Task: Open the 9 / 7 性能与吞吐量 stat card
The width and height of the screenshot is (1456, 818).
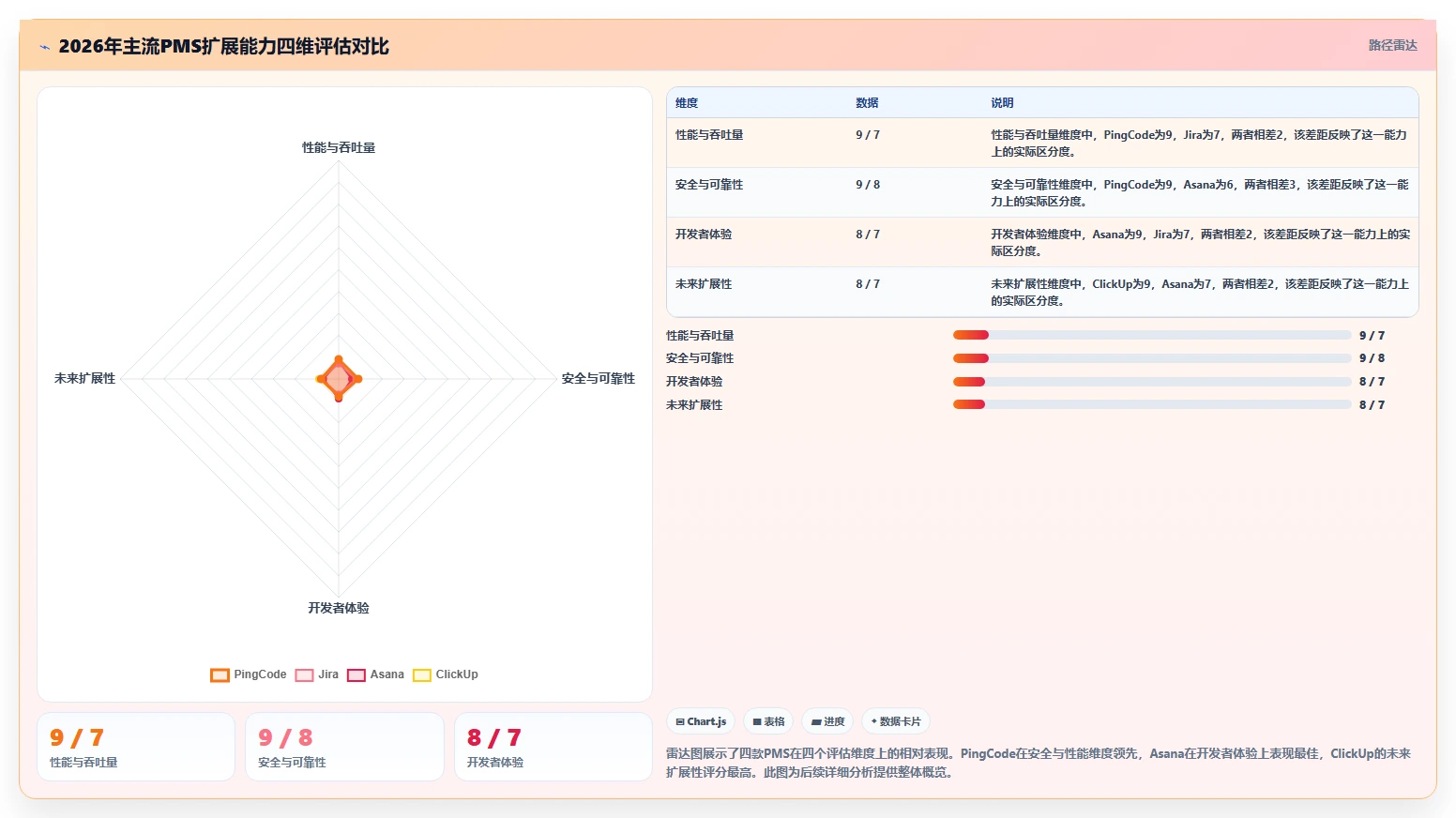Action: point(136,747)
